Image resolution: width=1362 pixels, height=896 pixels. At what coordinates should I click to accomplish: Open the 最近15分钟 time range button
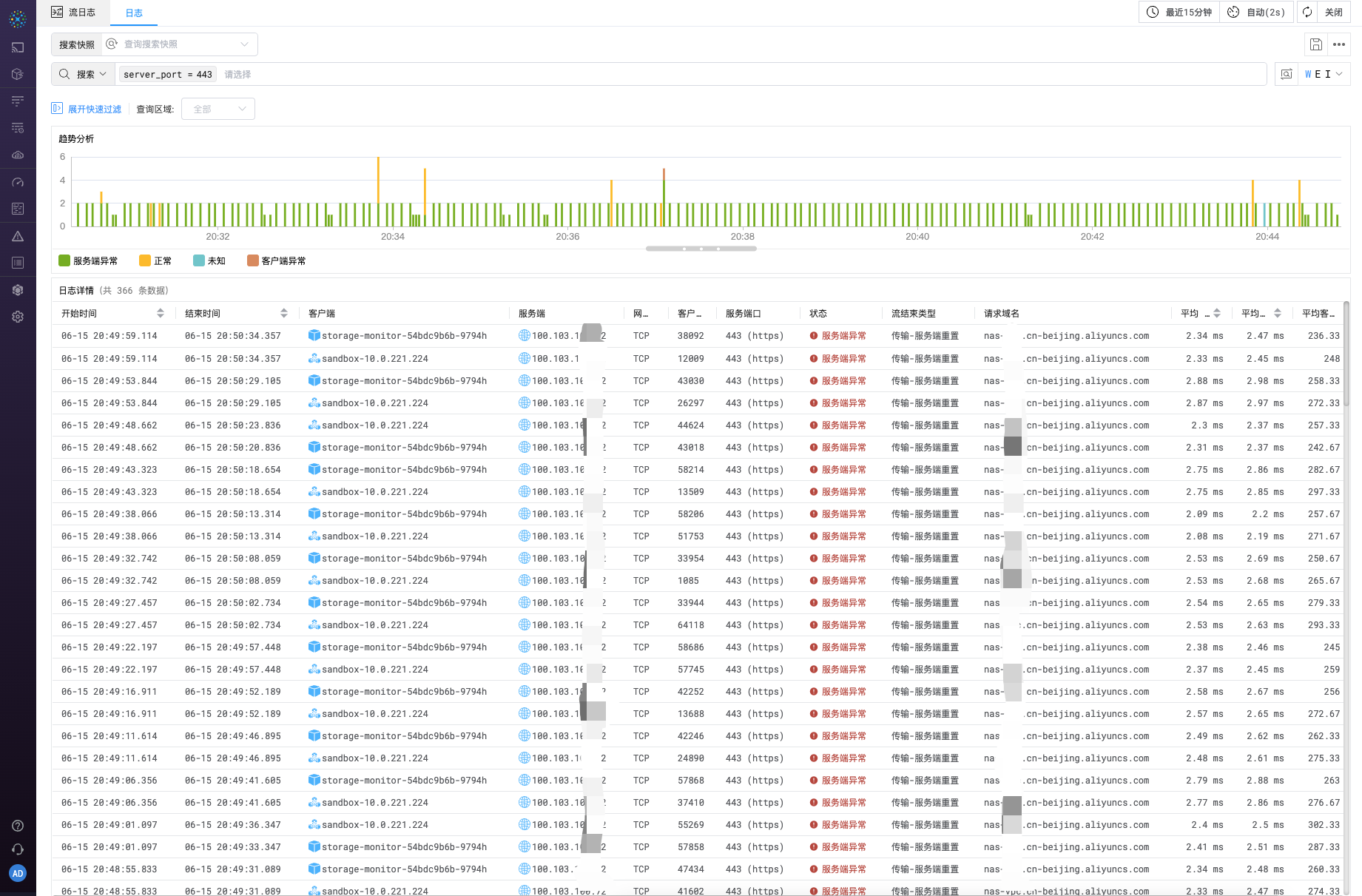pos(1179,13)
